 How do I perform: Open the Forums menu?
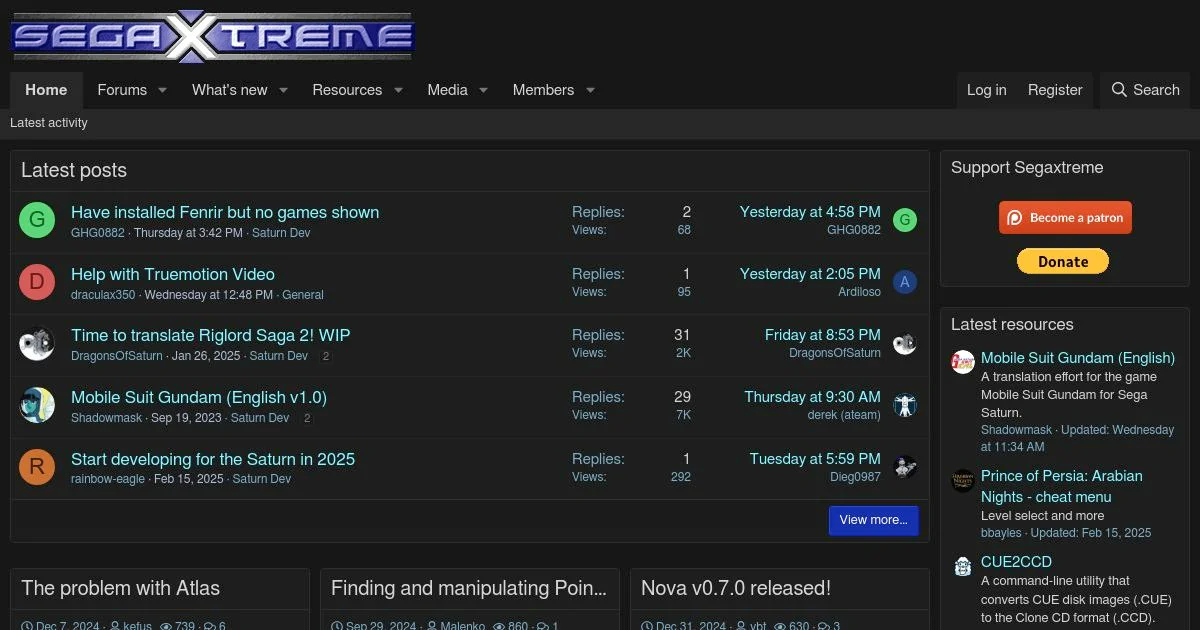pyautogui.click(x=122, y=90)
